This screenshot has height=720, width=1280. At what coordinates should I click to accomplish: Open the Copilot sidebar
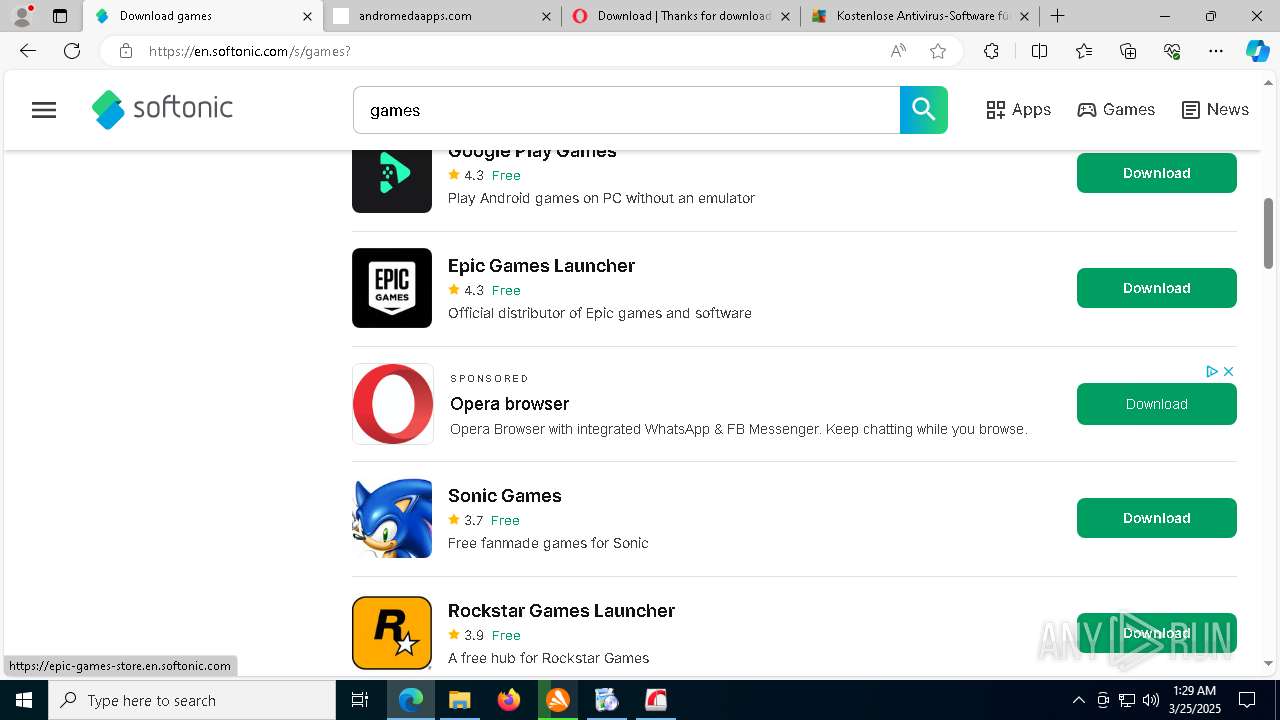click(1257, 51)
